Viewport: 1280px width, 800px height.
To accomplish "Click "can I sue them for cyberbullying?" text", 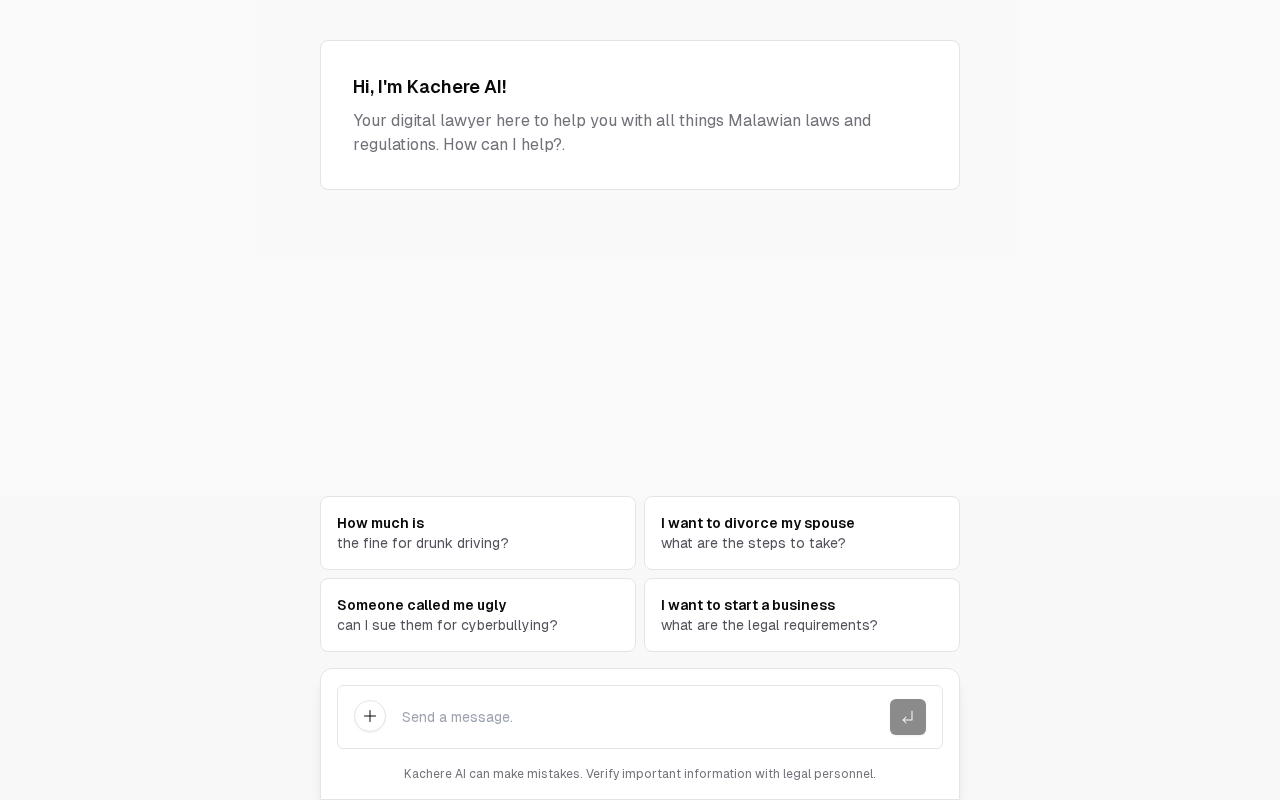I will [x=447, y=625].
